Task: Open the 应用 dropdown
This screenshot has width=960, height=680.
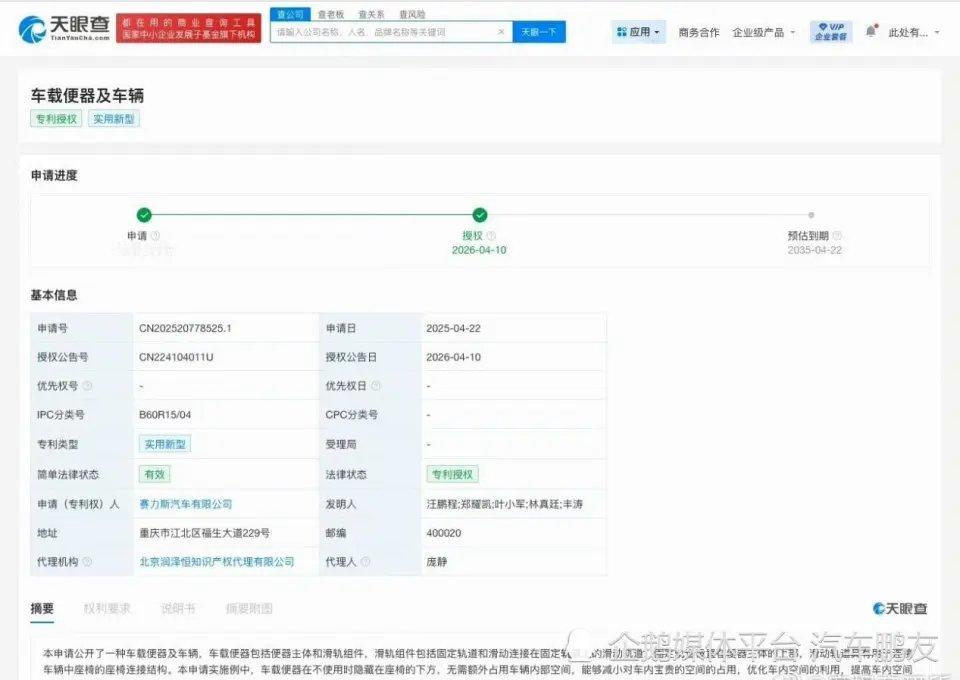Action: (638, 32)
